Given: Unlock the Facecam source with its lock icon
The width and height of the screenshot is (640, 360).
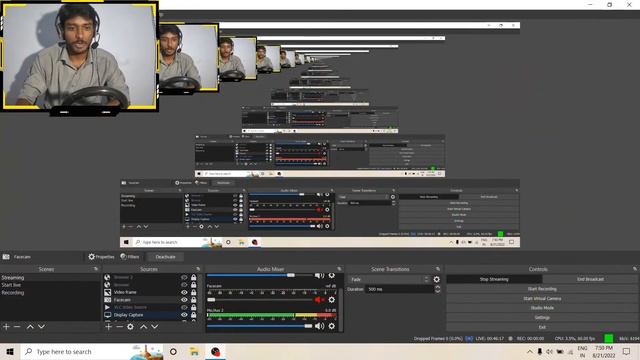Looking at the screenshot, I should 193,300.
